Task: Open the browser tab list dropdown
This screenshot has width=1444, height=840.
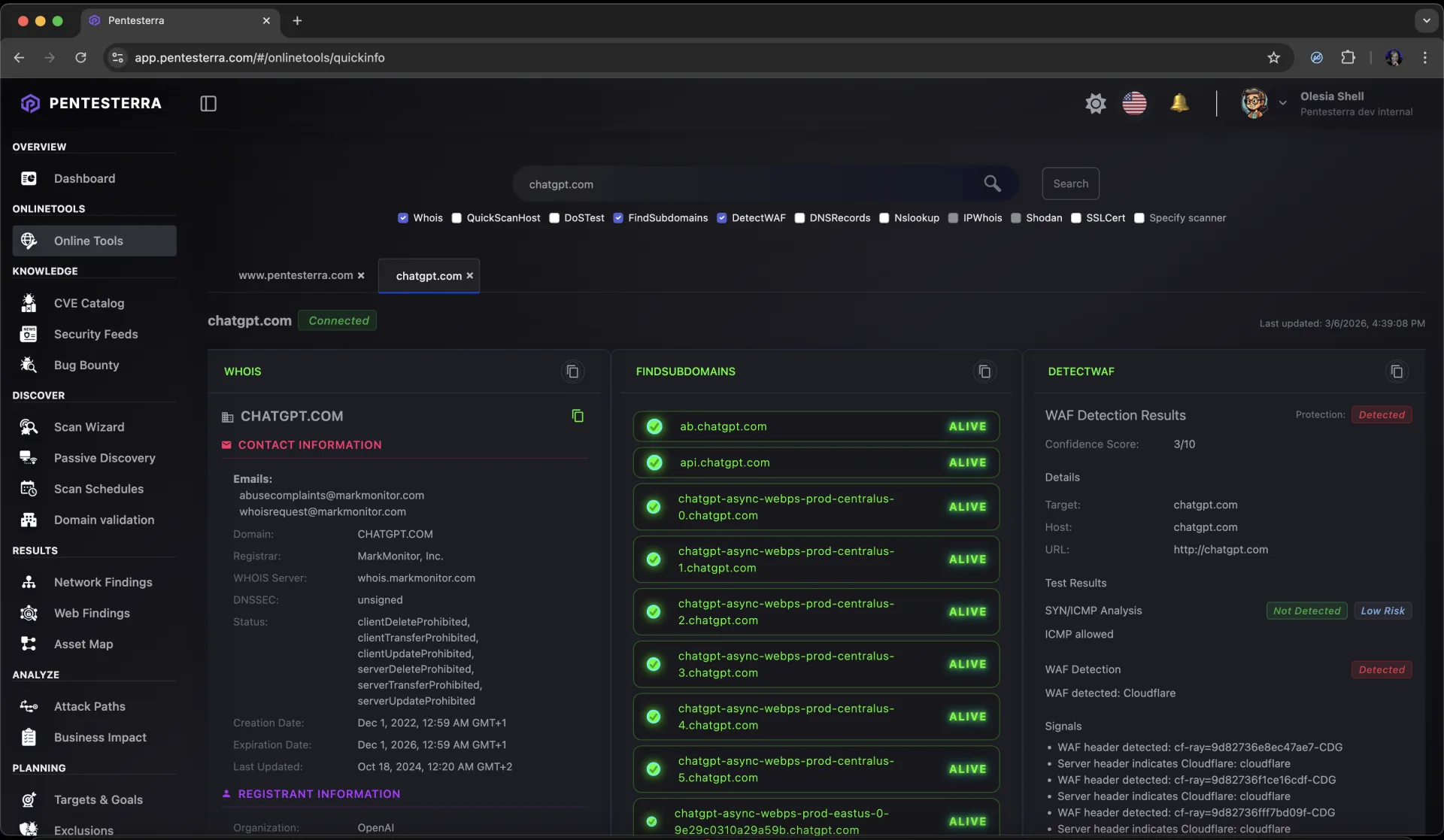Action: pos(1426,21)
